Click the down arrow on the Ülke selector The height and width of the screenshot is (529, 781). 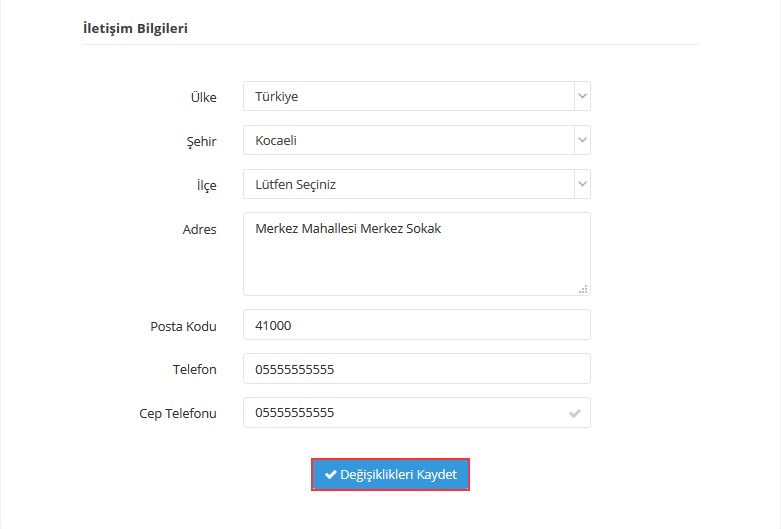582,97
